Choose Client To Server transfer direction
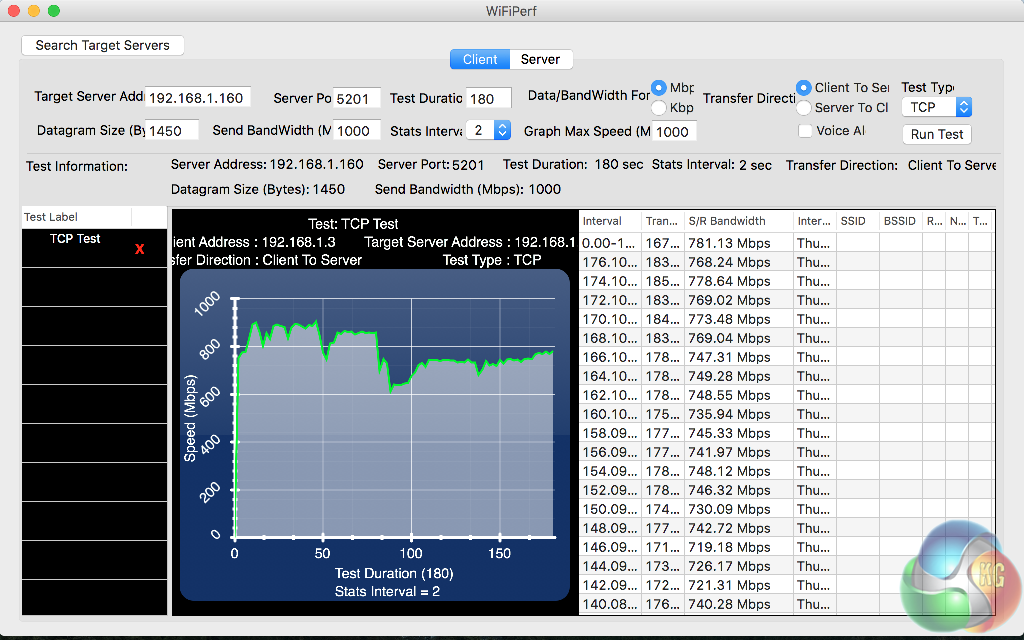 click(x=804, y=88)
